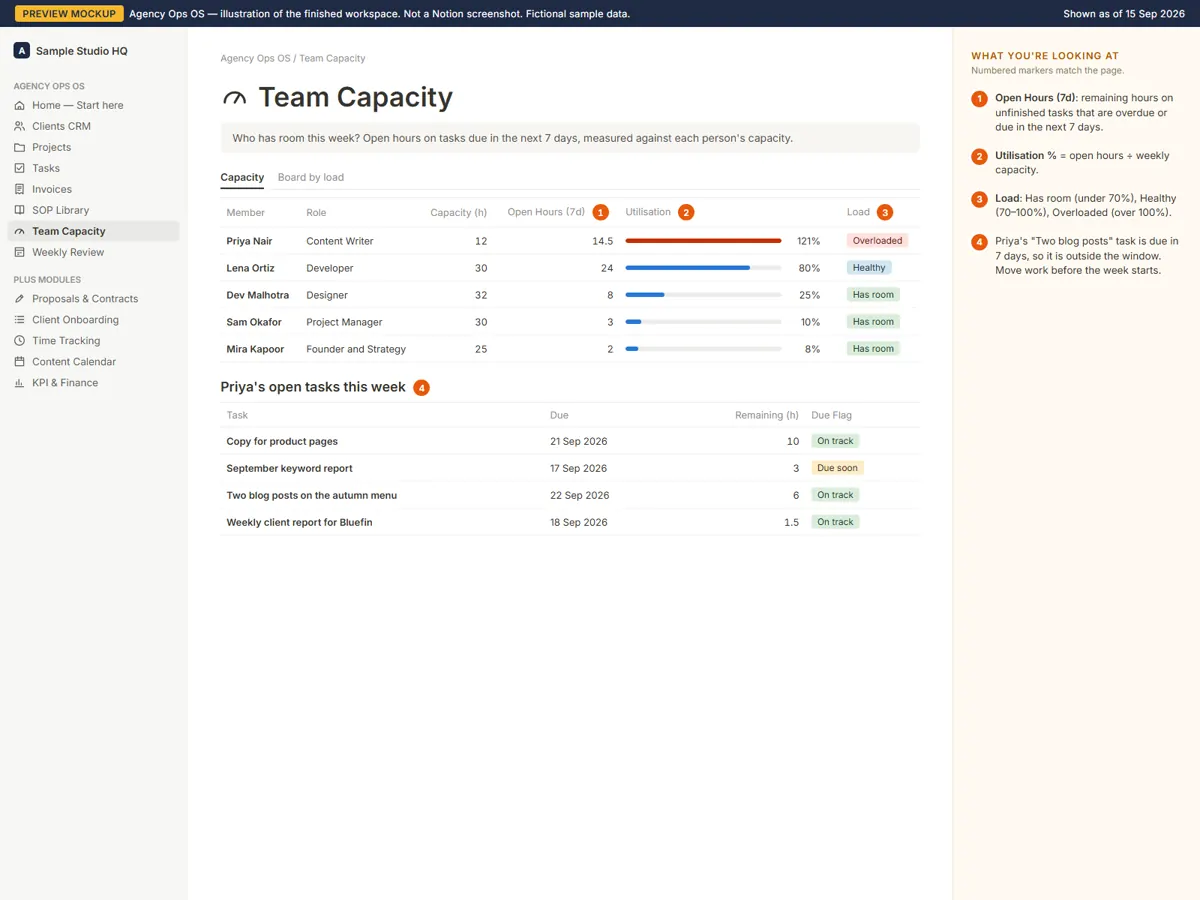Click the Tasks checkbox icon in sidebar
Screen dimensions: 1200x900
[20, 168]
